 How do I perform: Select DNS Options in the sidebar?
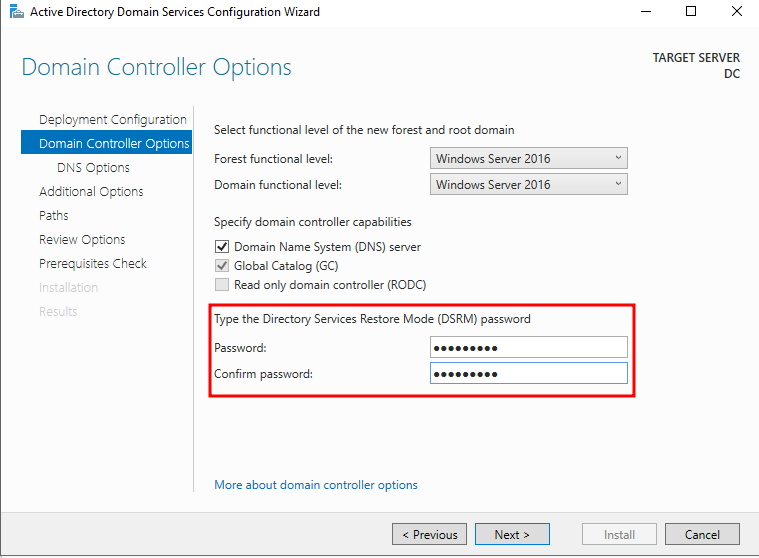(93, 167)
